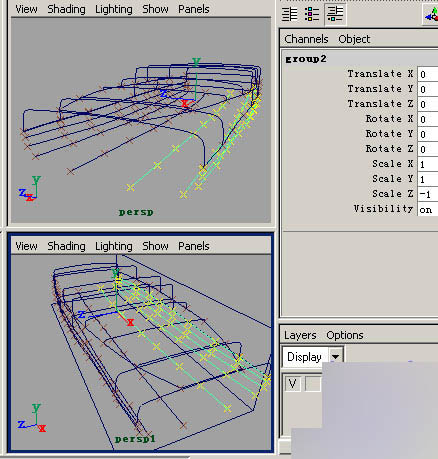Select the Rotate X attribute label
Image resolution: width=438 pixels, height=459 pixels.
(389, 119)
